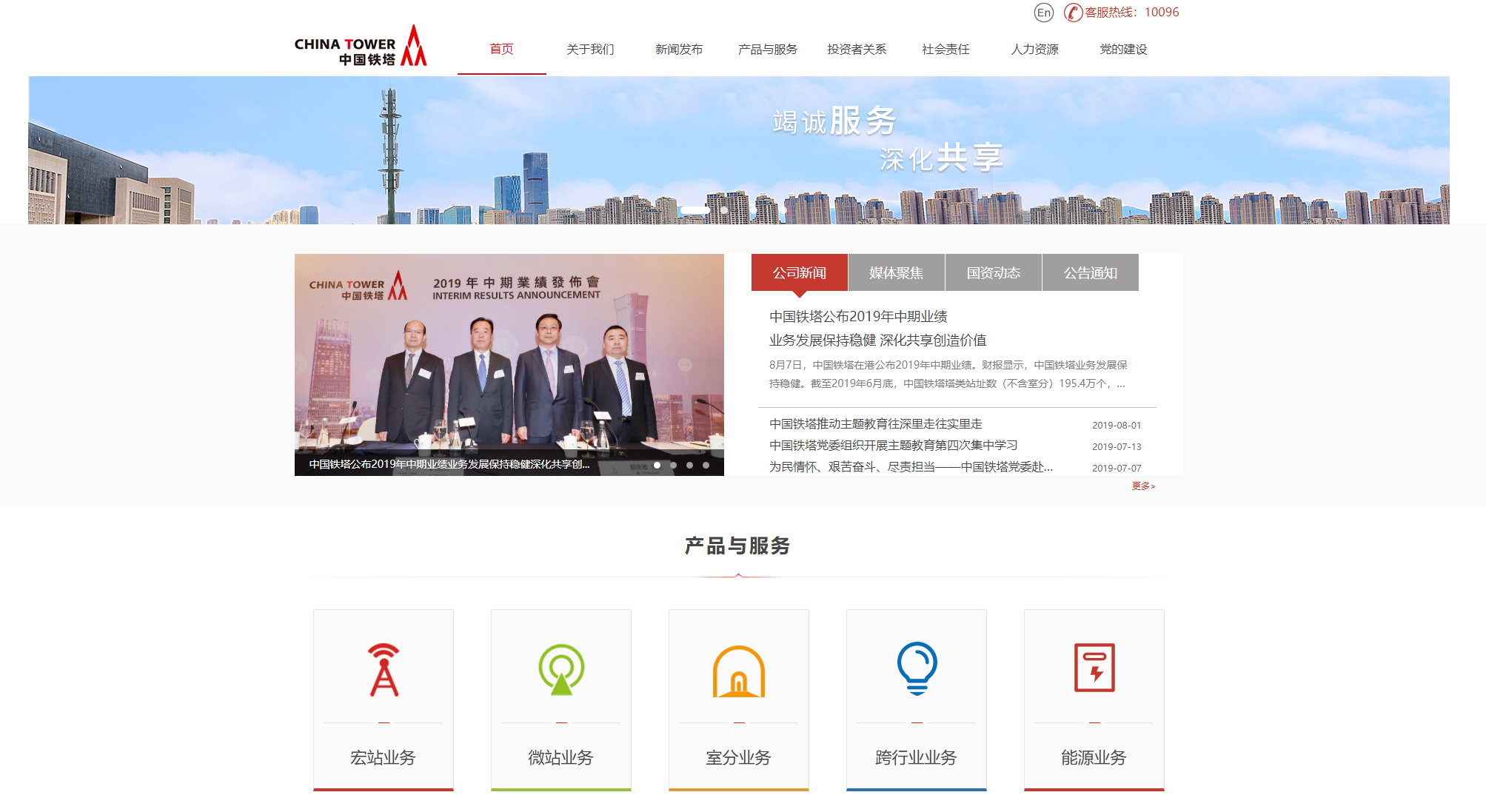
Task: Select the second news carousel dot
Action: 673,466
